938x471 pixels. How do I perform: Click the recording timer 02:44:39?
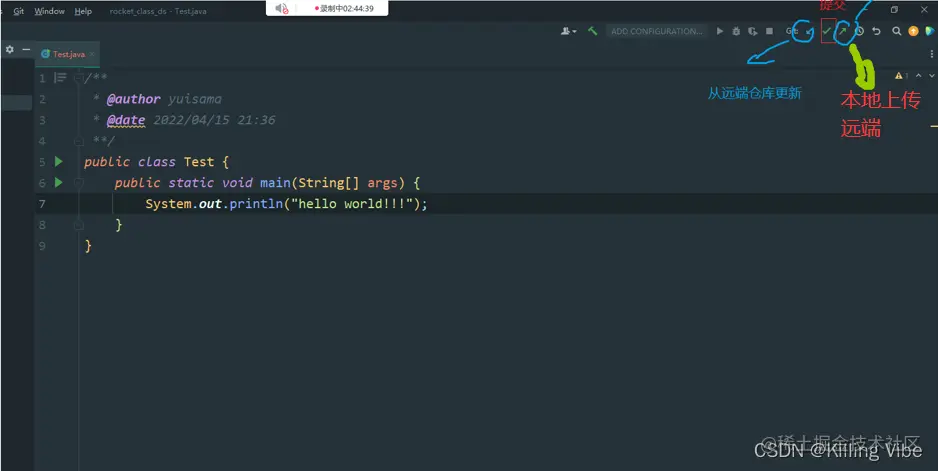click(x=358, y=8)
